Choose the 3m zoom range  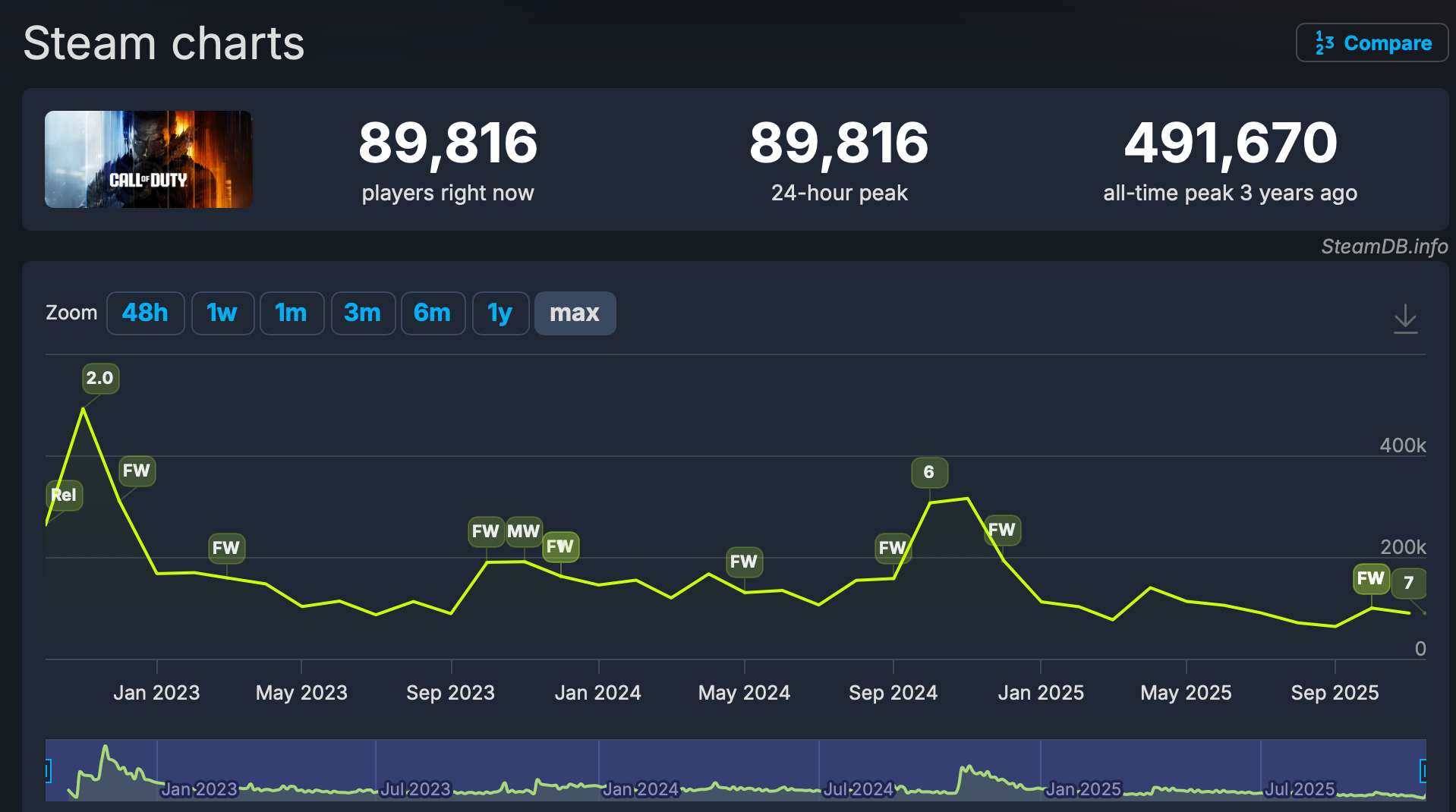click(x=362, y=313)
